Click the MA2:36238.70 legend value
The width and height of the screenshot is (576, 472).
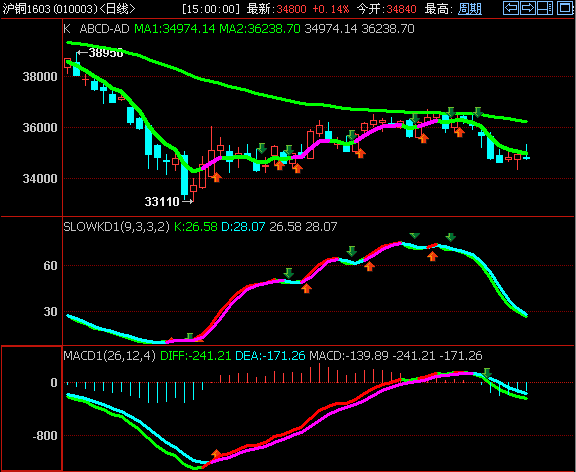pos(260,29)
